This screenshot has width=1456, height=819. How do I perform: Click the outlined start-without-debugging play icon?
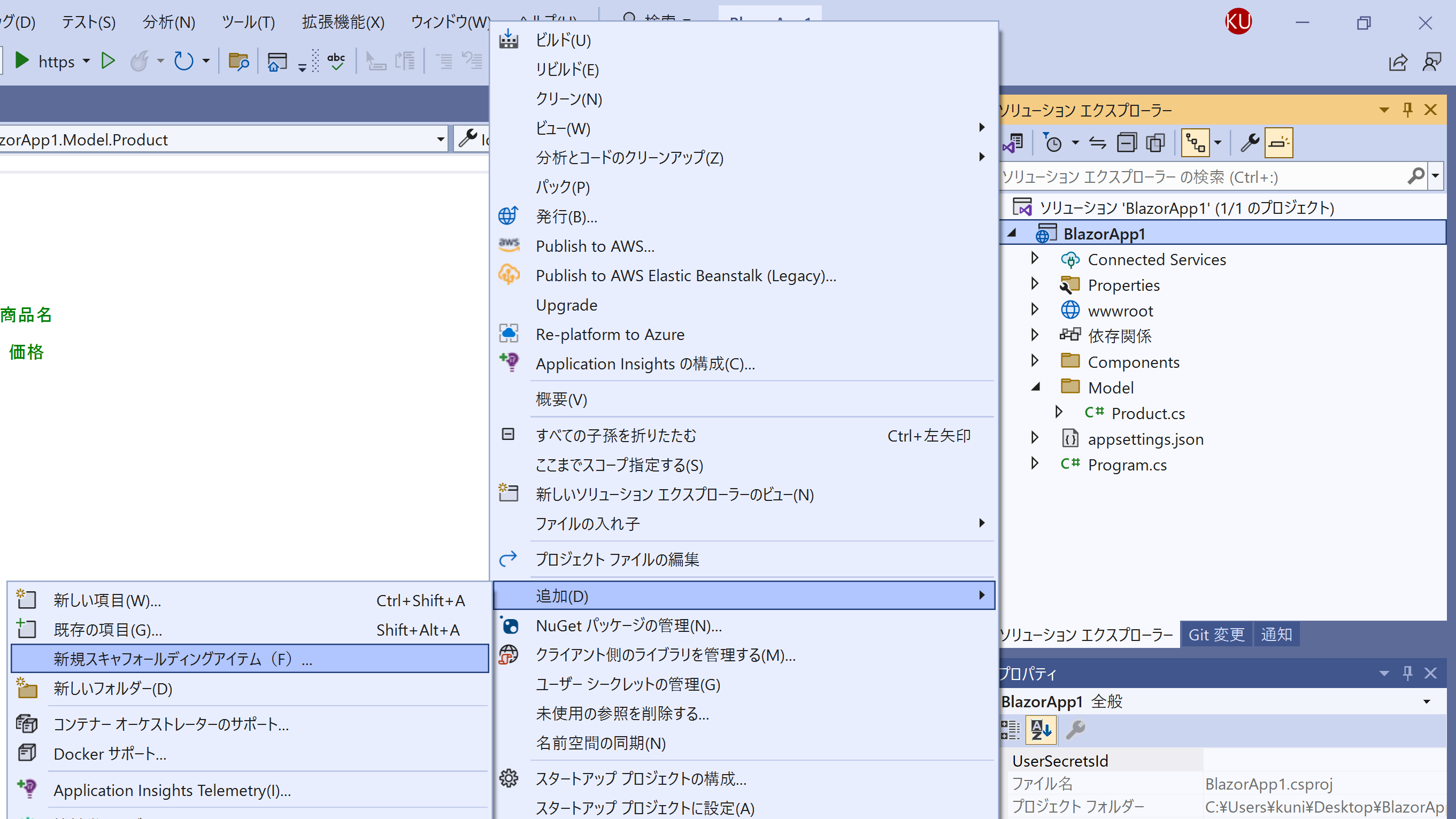click(x=107, y=60)
